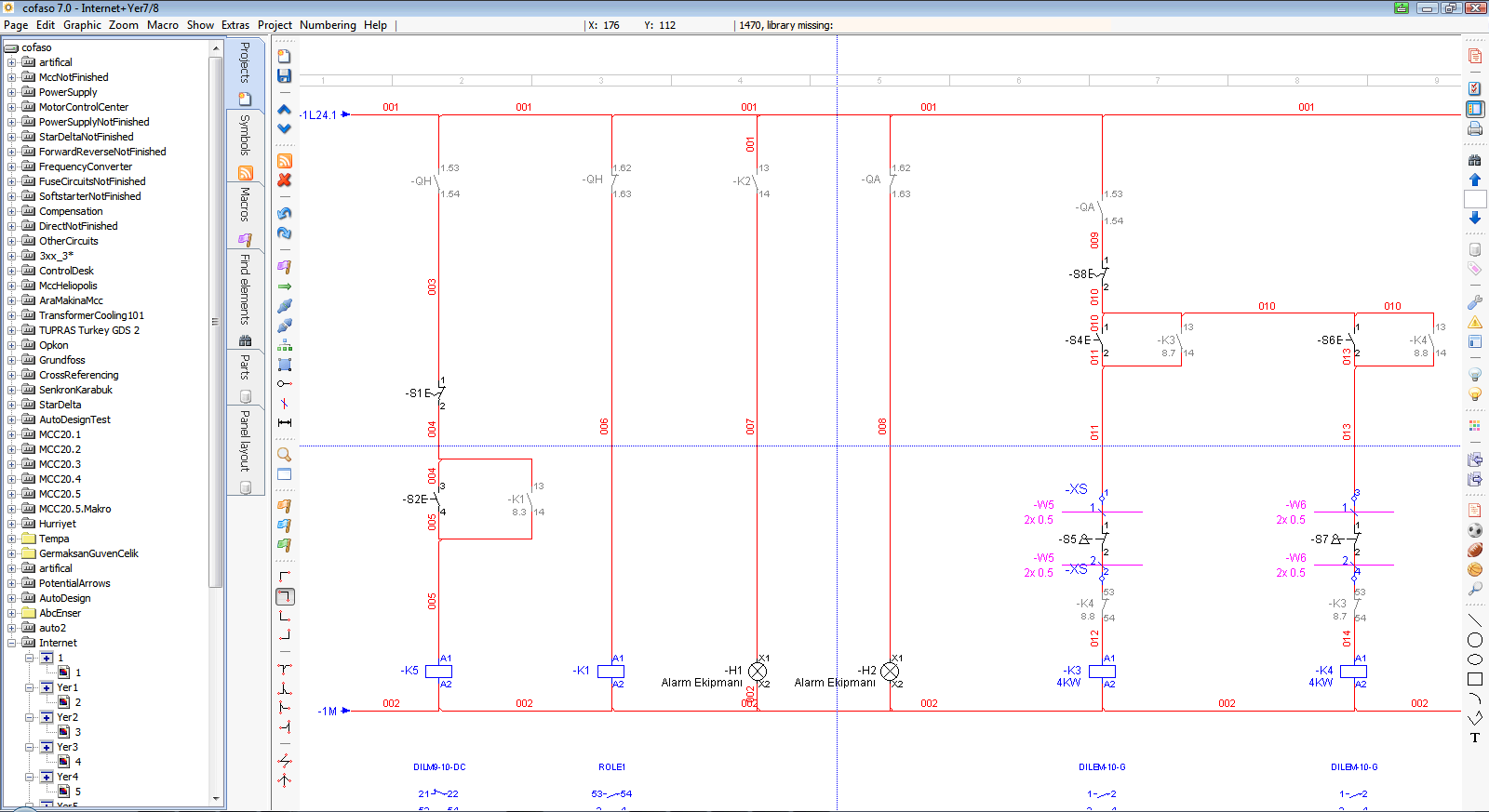Collapse the Internet project node
Viewport: 1489px width, 812px height.
12,643
